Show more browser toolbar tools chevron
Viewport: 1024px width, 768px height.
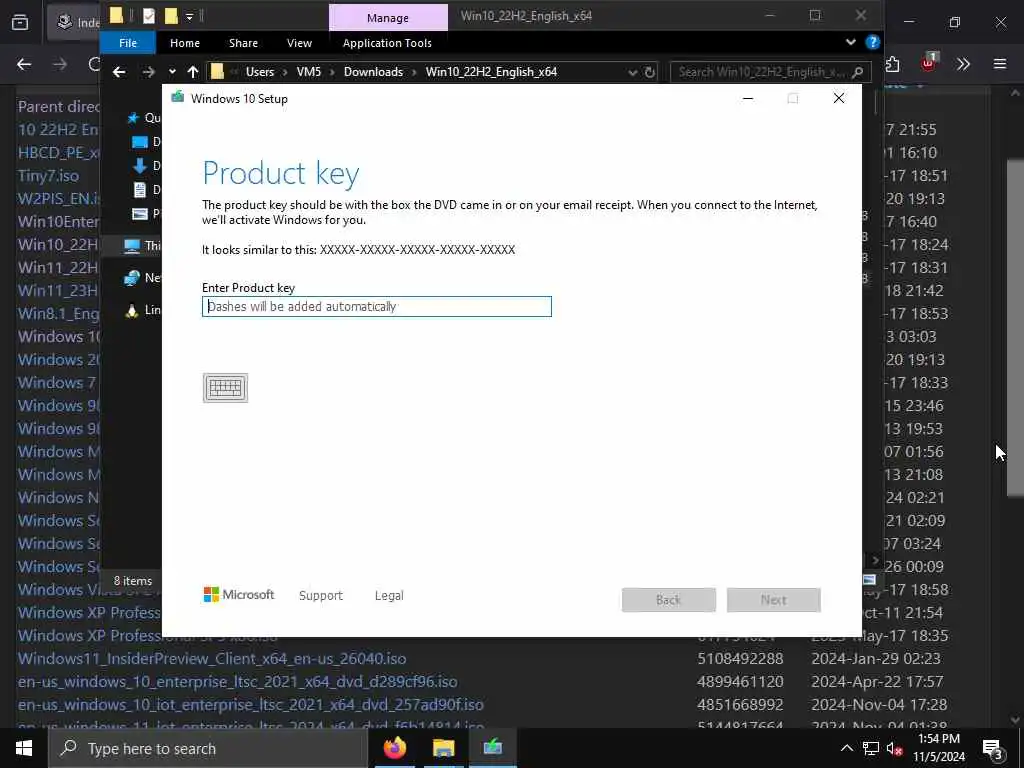point(964,64)
